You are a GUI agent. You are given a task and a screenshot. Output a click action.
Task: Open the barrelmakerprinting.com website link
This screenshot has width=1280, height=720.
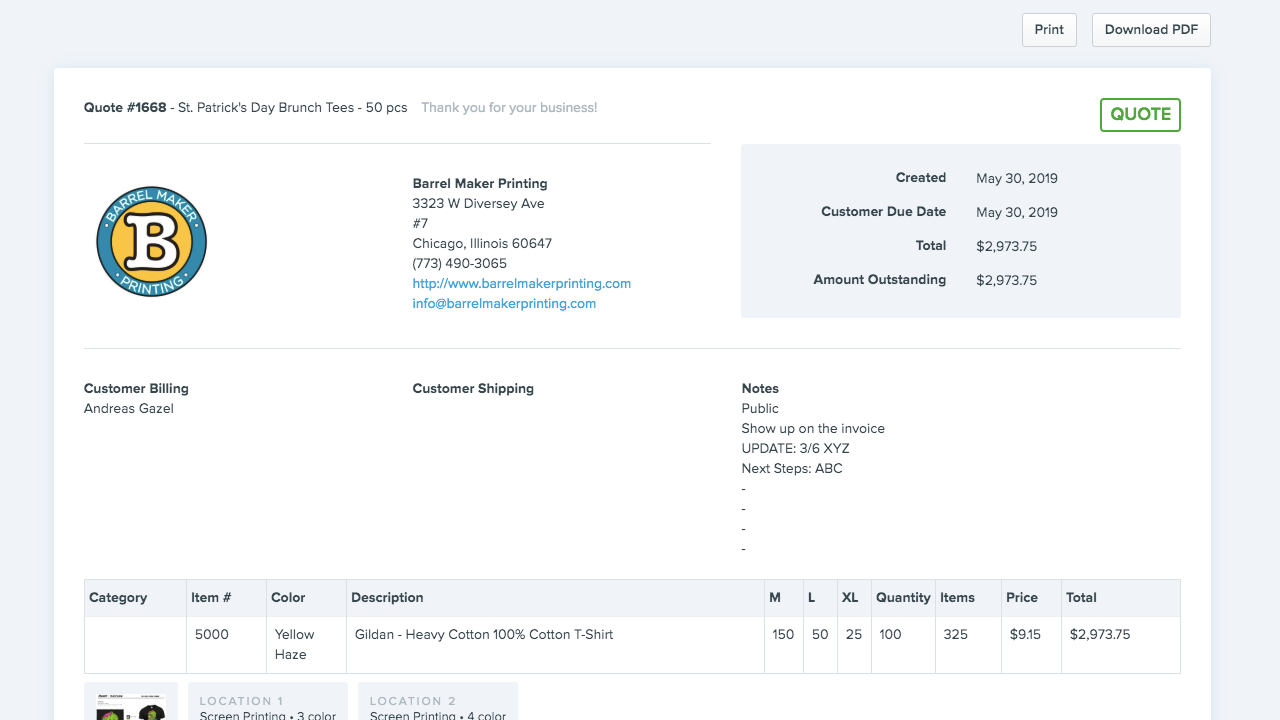point(521,283)
